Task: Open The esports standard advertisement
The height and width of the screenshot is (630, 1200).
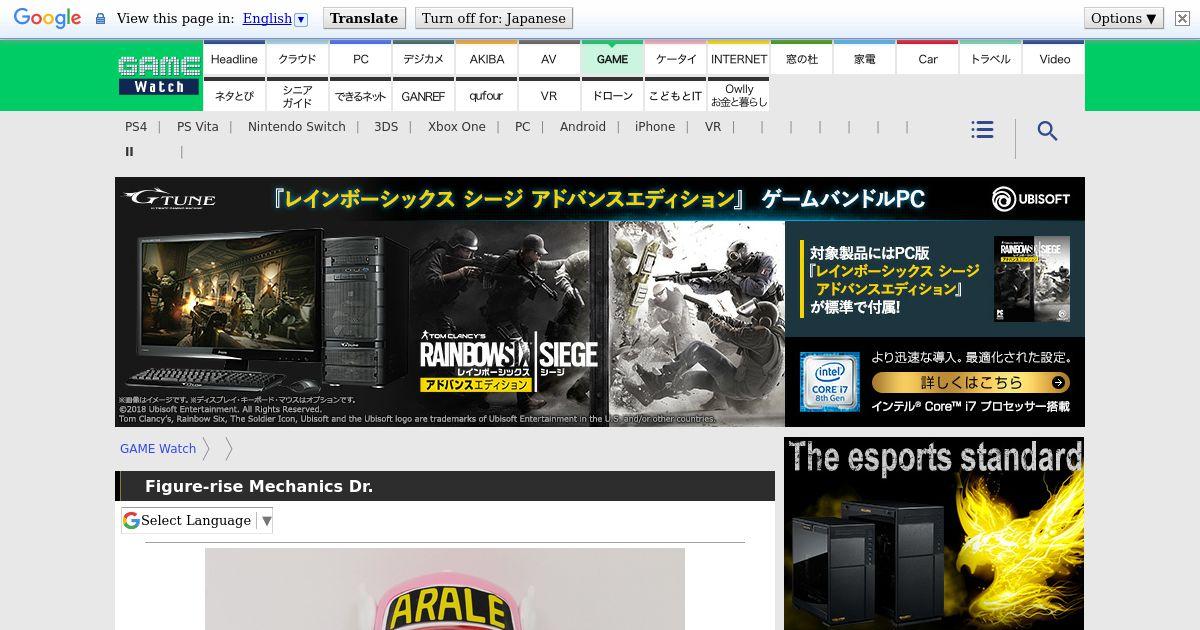Action: 934,533
